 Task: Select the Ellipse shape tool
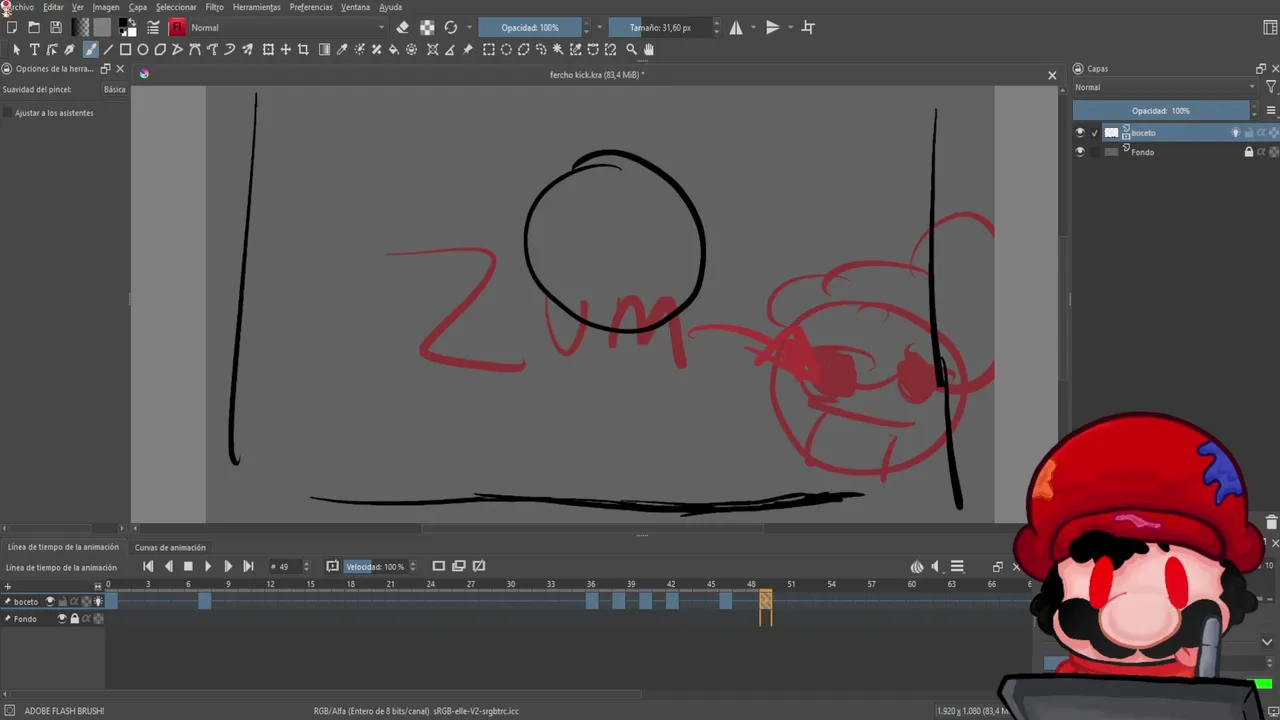pyautogui.click(x=143, y=49)
